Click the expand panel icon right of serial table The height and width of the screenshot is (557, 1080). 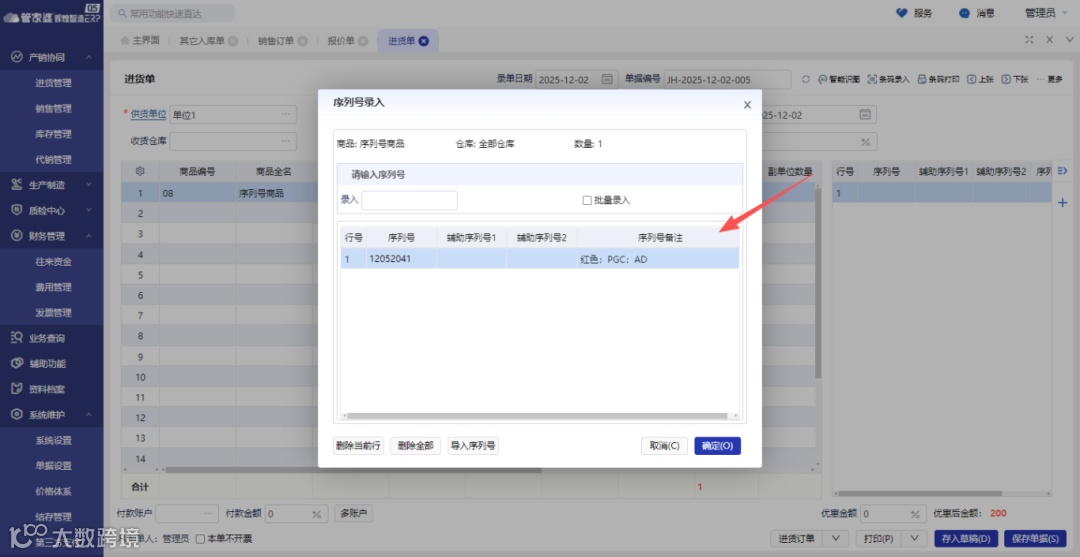pyautogui.click(x=1061, y=171)
